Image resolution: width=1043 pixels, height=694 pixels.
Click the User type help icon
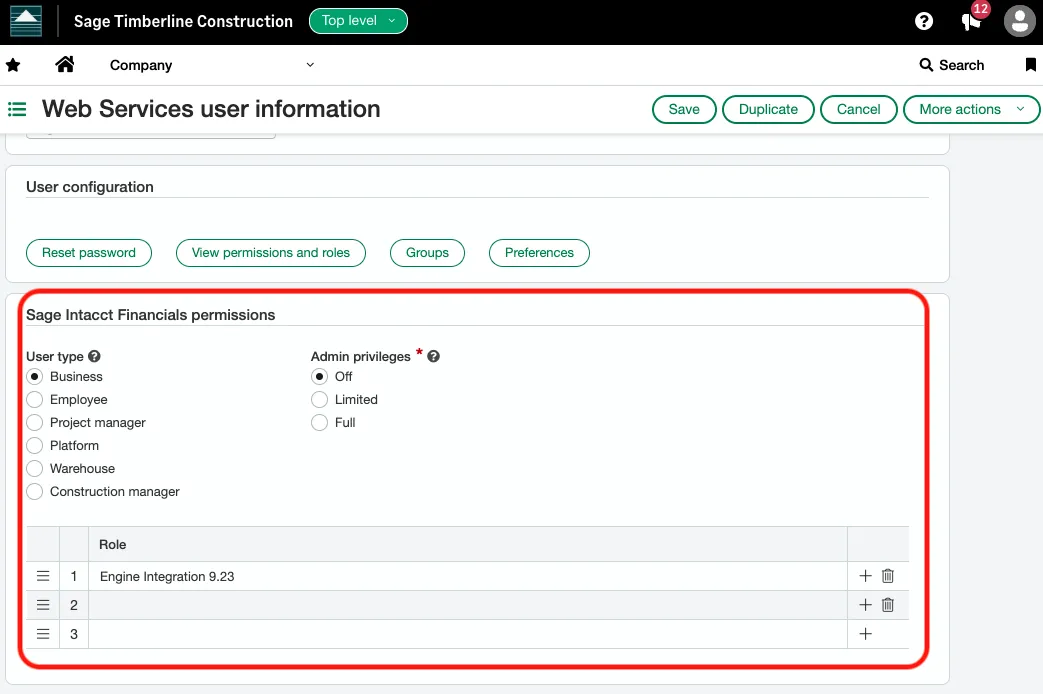(94, 357)
